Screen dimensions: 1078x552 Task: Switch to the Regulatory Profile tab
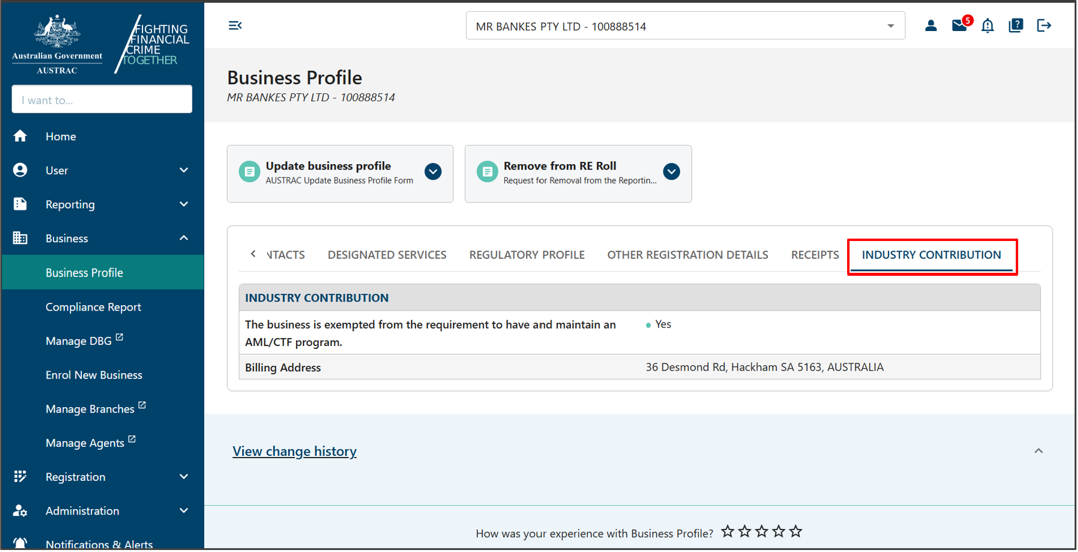(527, 255)
